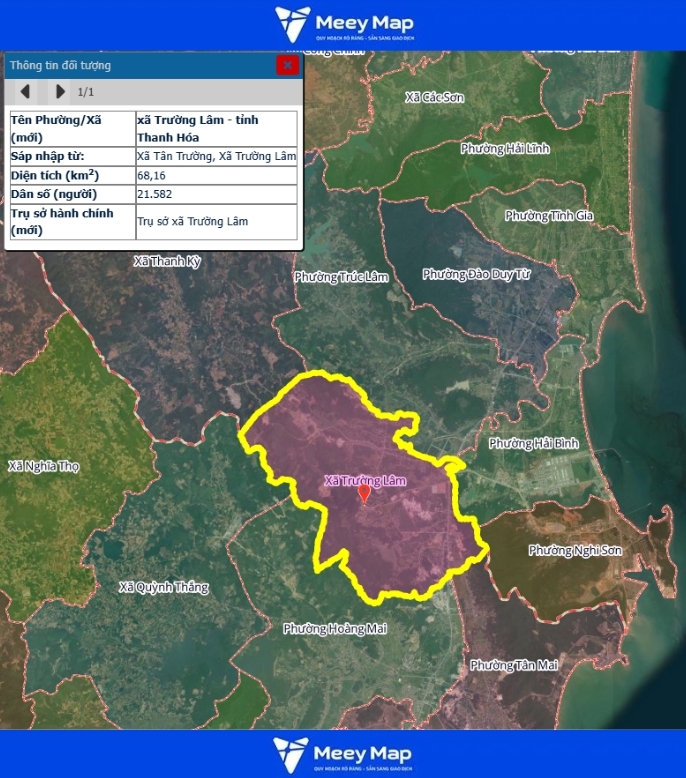Click the Phường Trúc Lâm label
Image resolution: width=686 pixels, height=778 pixels.
pos(340,277)
